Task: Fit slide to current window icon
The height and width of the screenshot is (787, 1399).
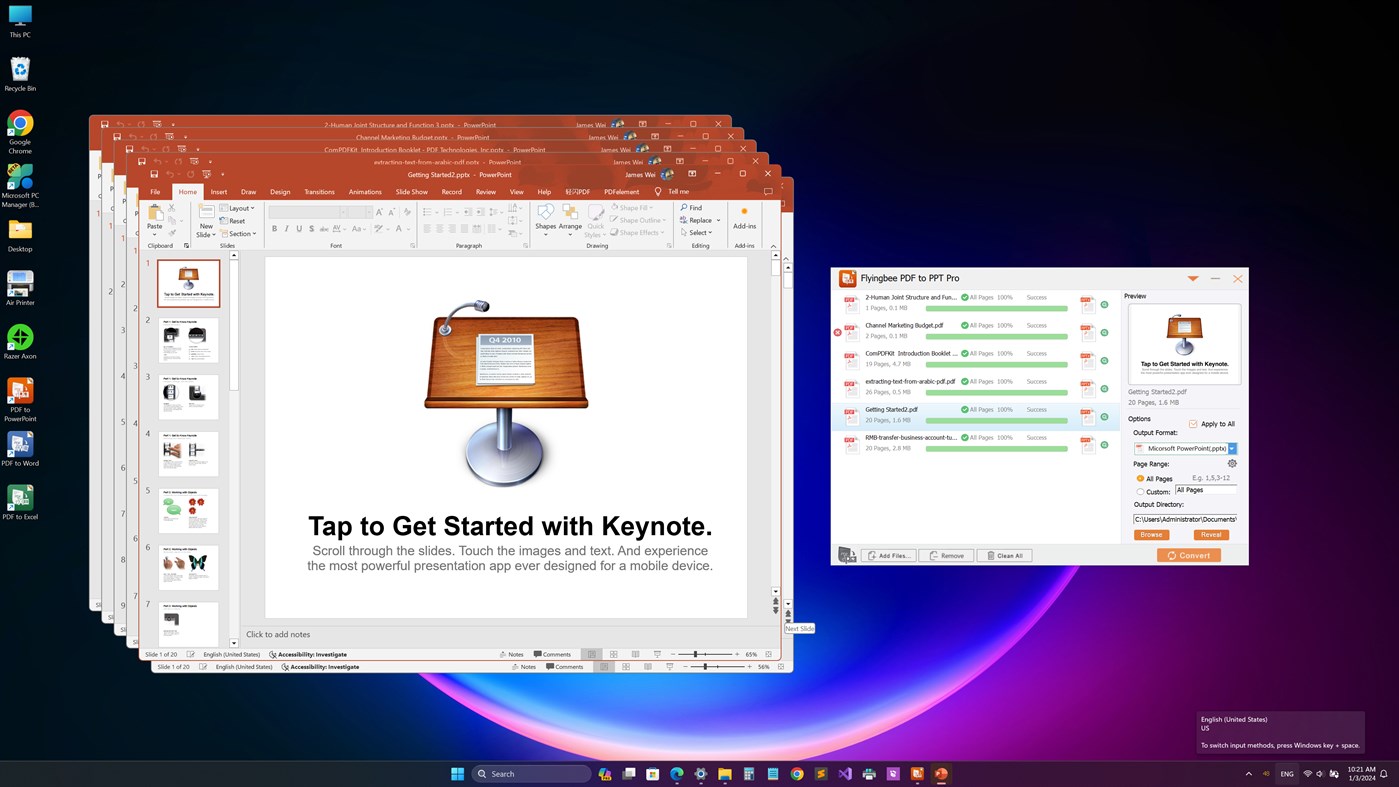Action: (769, 654)
